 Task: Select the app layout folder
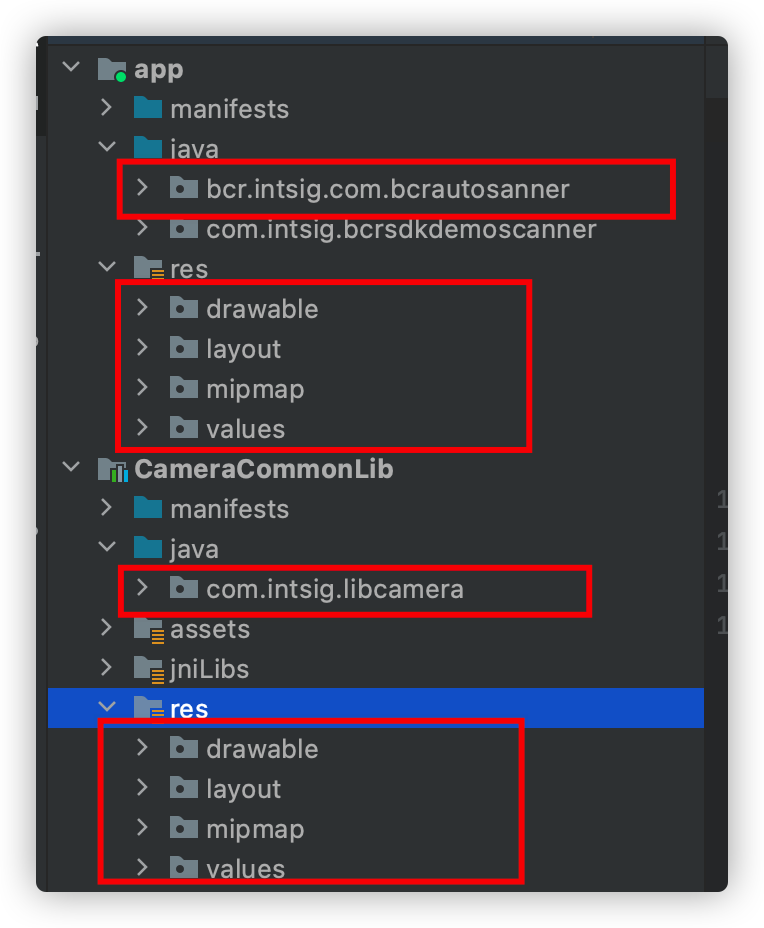[x=243, y=349]
